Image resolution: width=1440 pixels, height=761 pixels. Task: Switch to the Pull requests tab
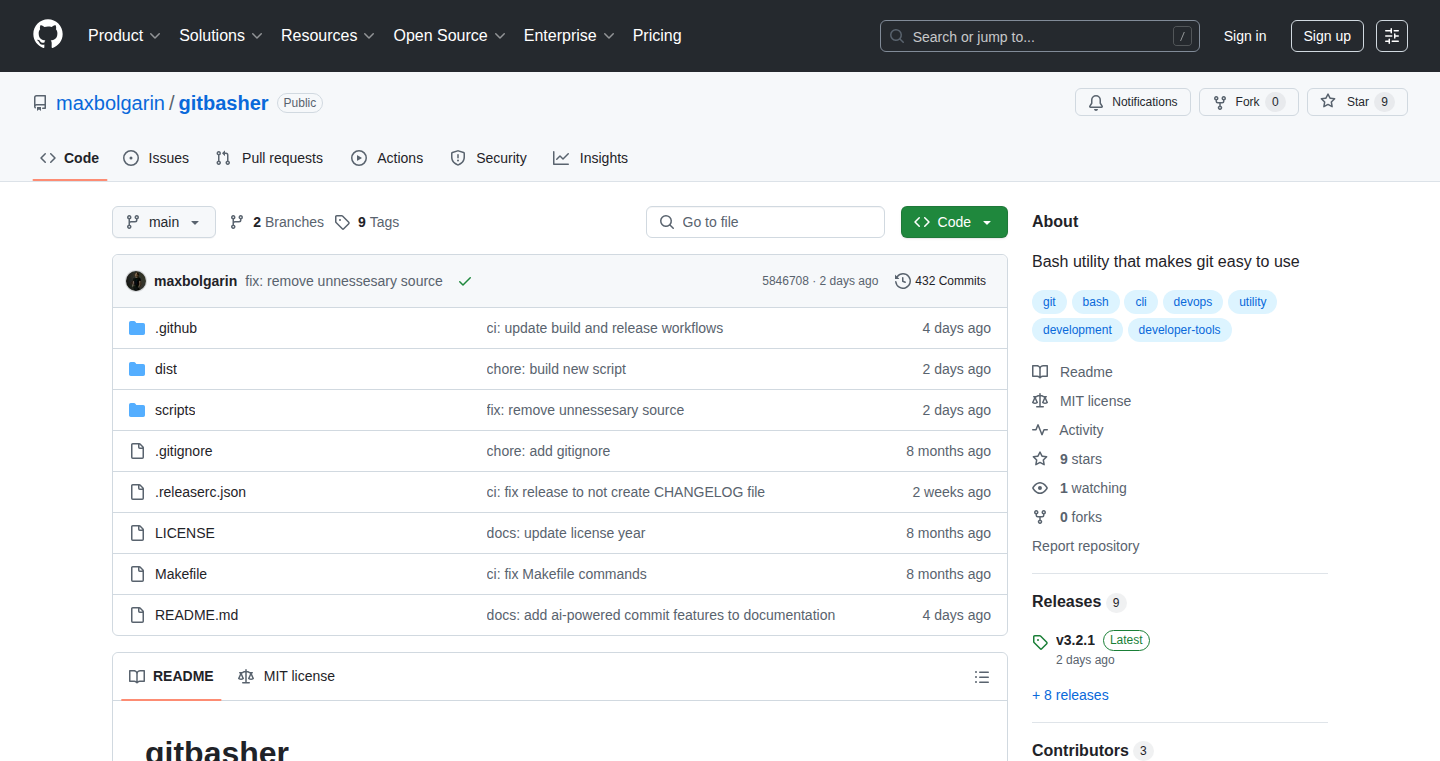click(x=270, y=158)
